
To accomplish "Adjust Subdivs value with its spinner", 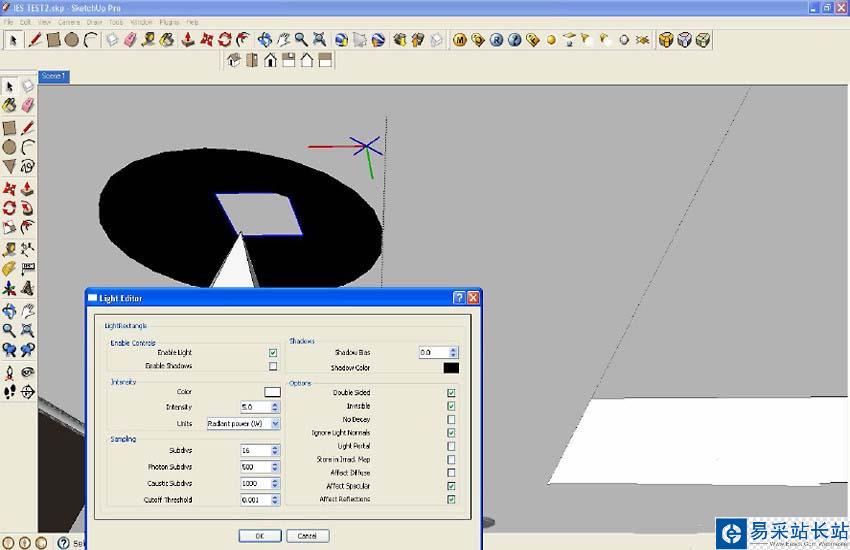I will 275,450.
